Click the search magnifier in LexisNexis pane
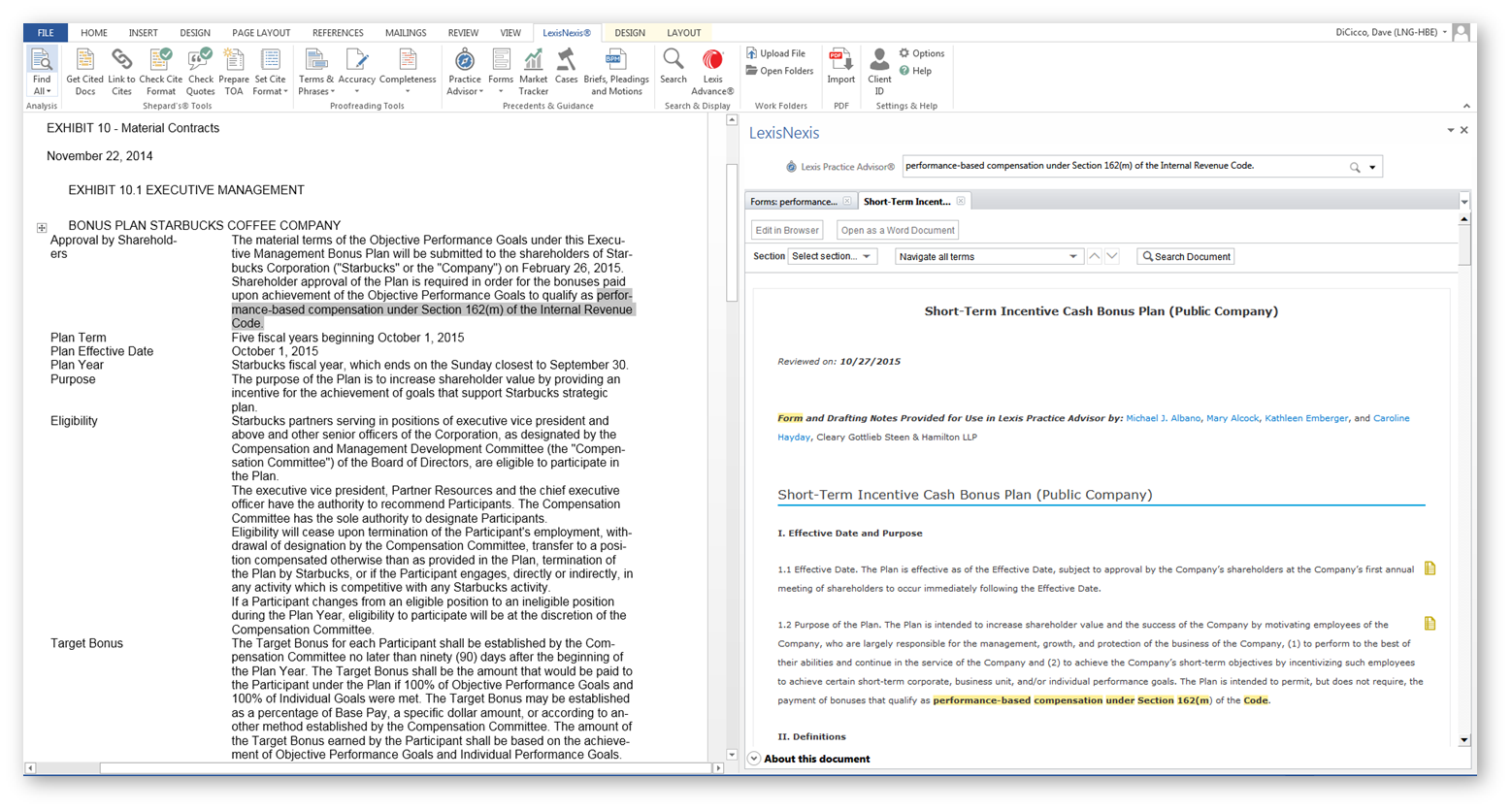1512x811 pixels. coord(1355,168)
